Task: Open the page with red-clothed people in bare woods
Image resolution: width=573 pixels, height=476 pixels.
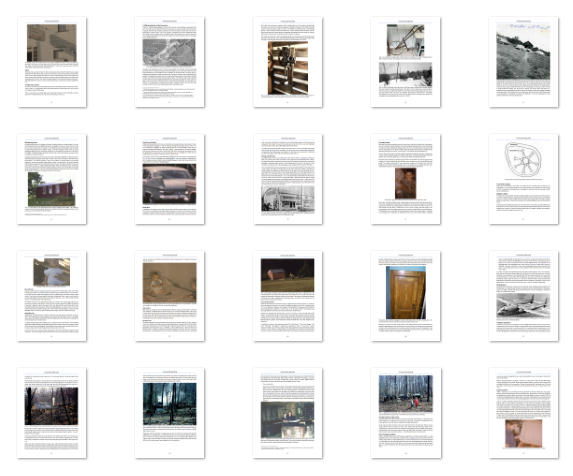Action: (x=406, y=413)
